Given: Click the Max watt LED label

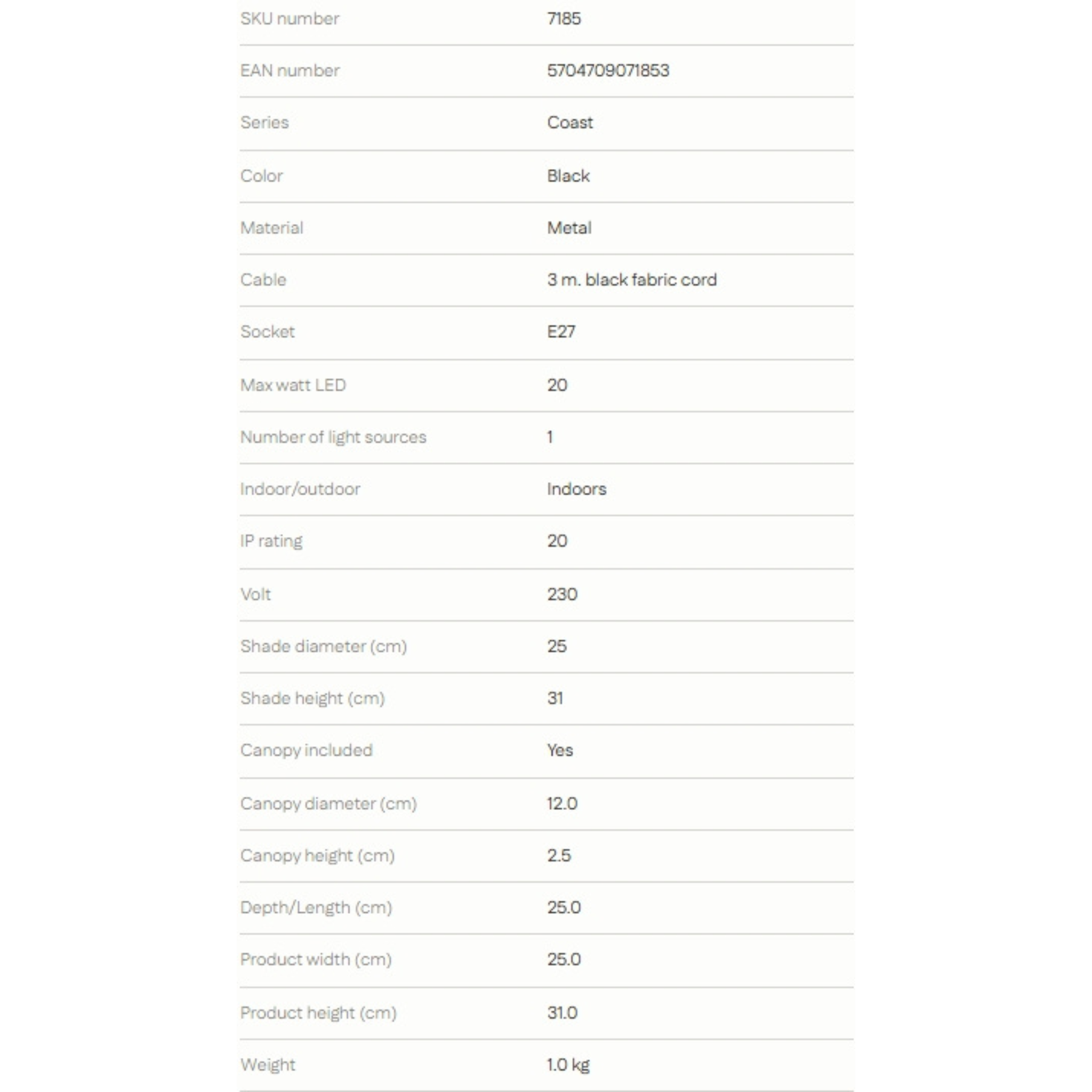Looking at the screenshot, I should pyautogui.click(x=293, y=385).
